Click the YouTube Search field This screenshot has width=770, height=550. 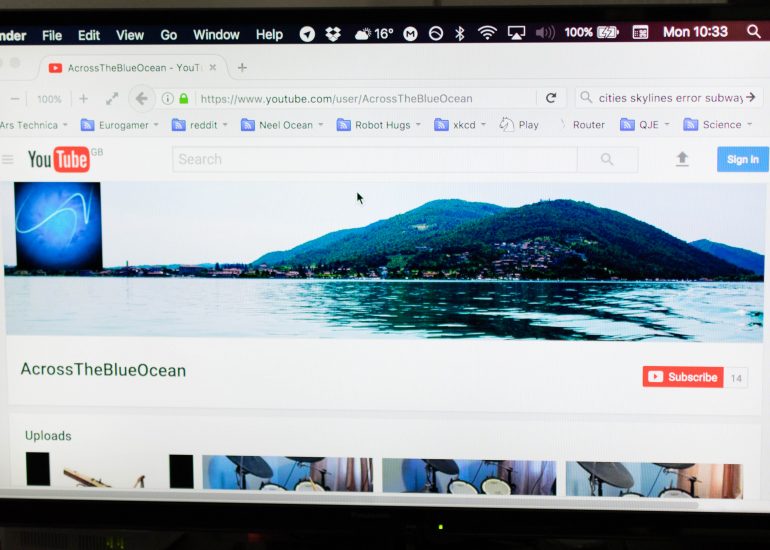point(375,160)
